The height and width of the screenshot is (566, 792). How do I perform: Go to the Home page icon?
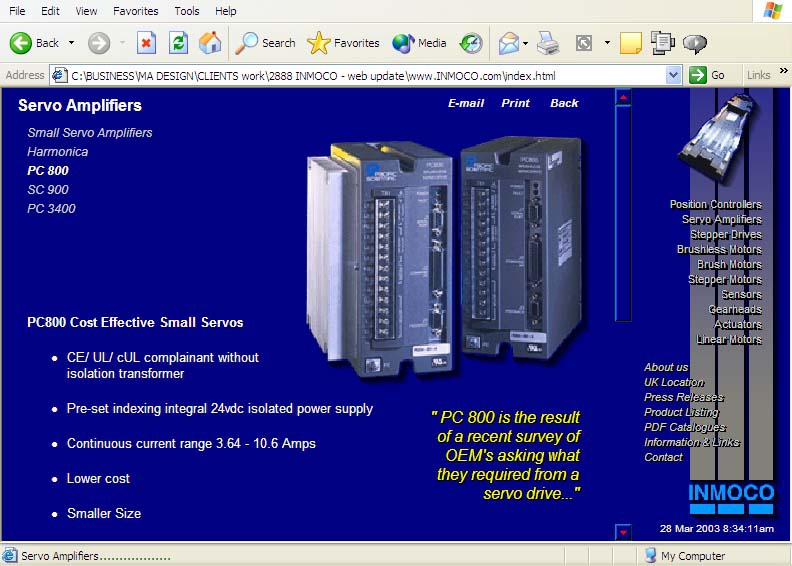210,43
